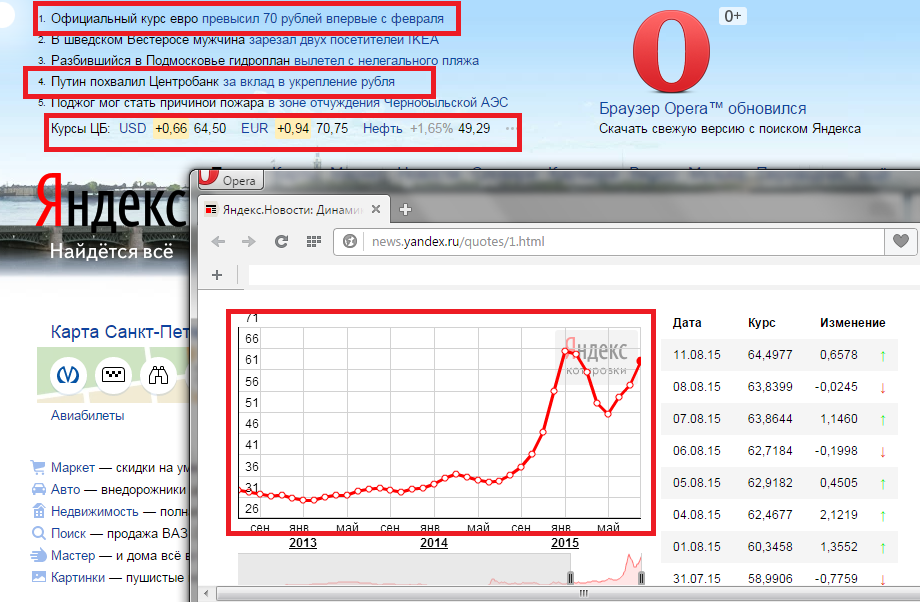920x602 pixels.
Task: Select the 2014 year label
Action: (434, 543)
